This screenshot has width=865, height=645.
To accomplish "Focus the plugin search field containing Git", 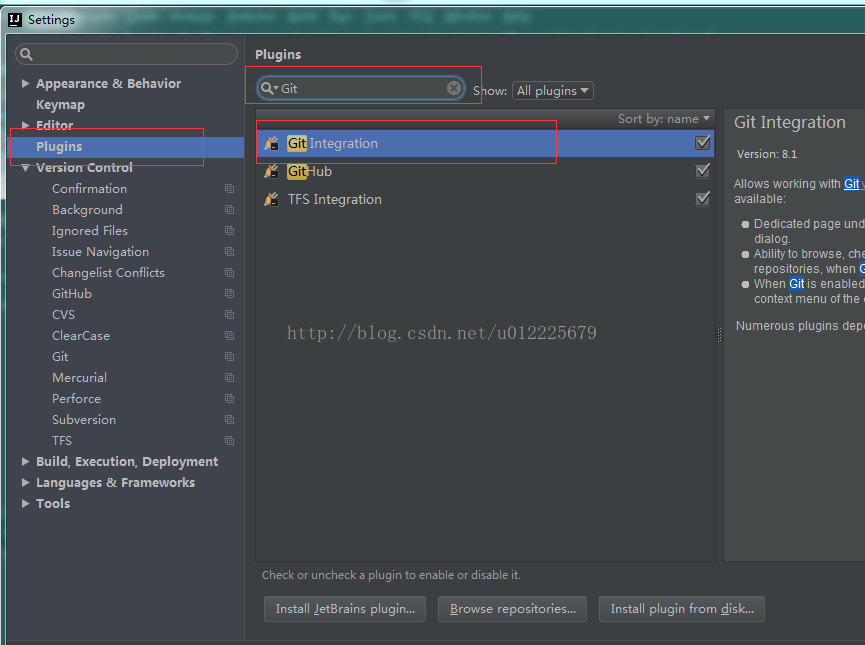I will pos(361,88).
